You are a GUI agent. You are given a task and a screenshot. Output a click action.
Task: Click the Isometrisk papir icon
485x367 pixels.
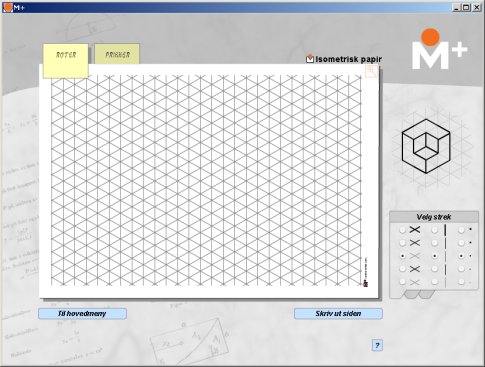[x=310, y=59]
